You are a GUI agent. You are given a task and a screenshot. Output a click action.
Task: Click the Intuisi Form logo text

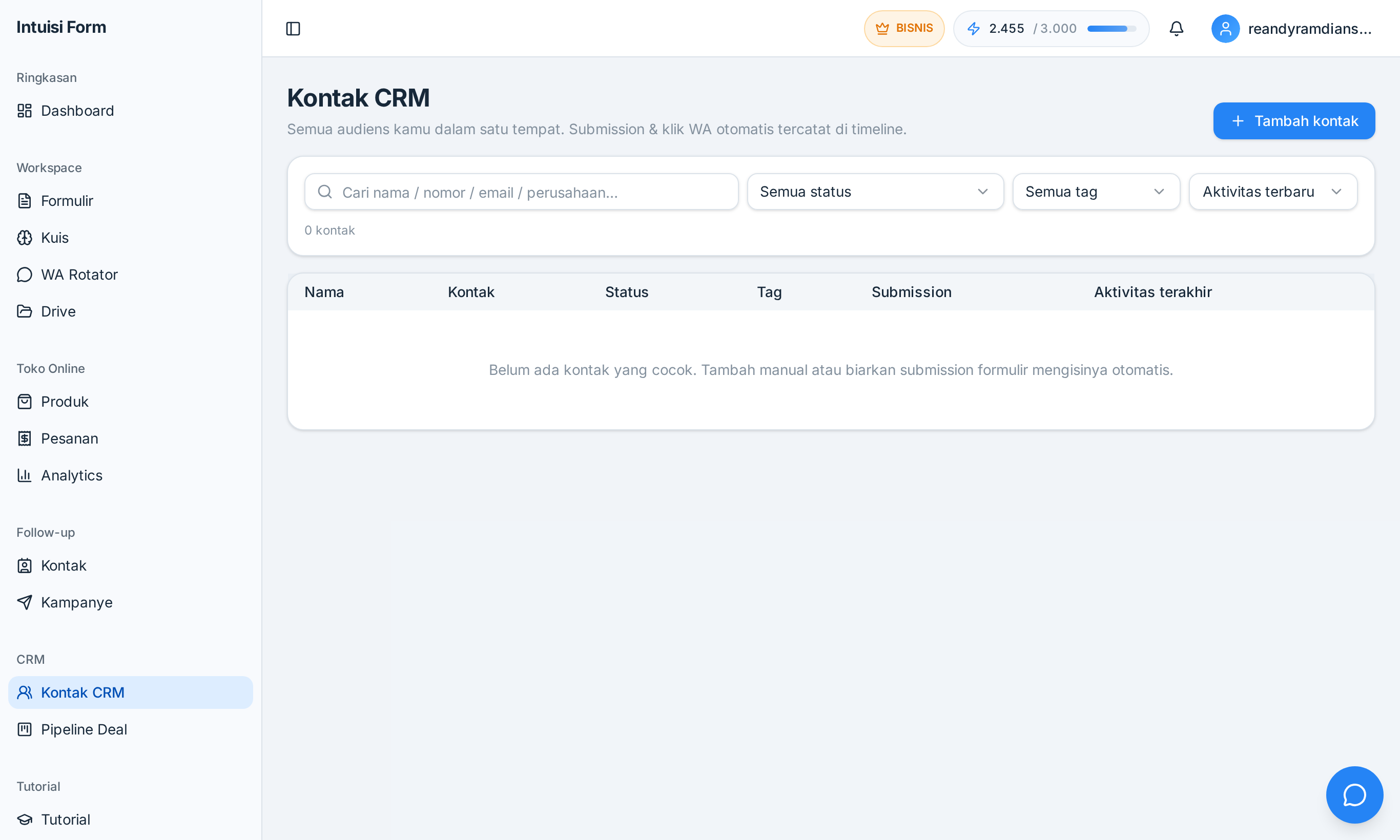click(61, 27)
